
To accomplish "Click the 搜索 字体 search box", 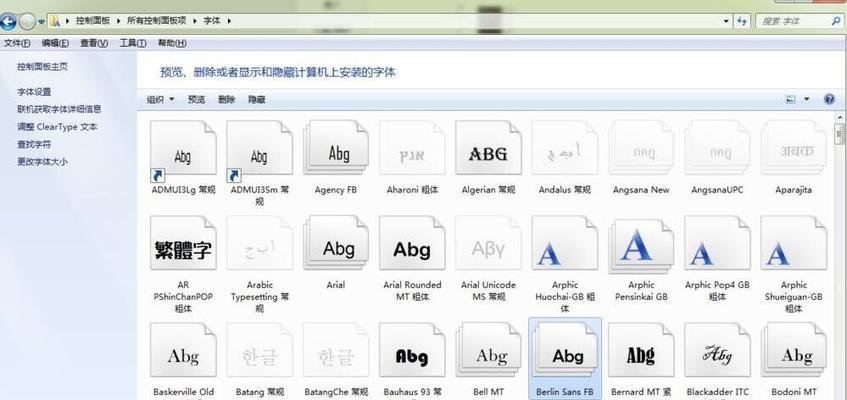I will coord(790,20).
